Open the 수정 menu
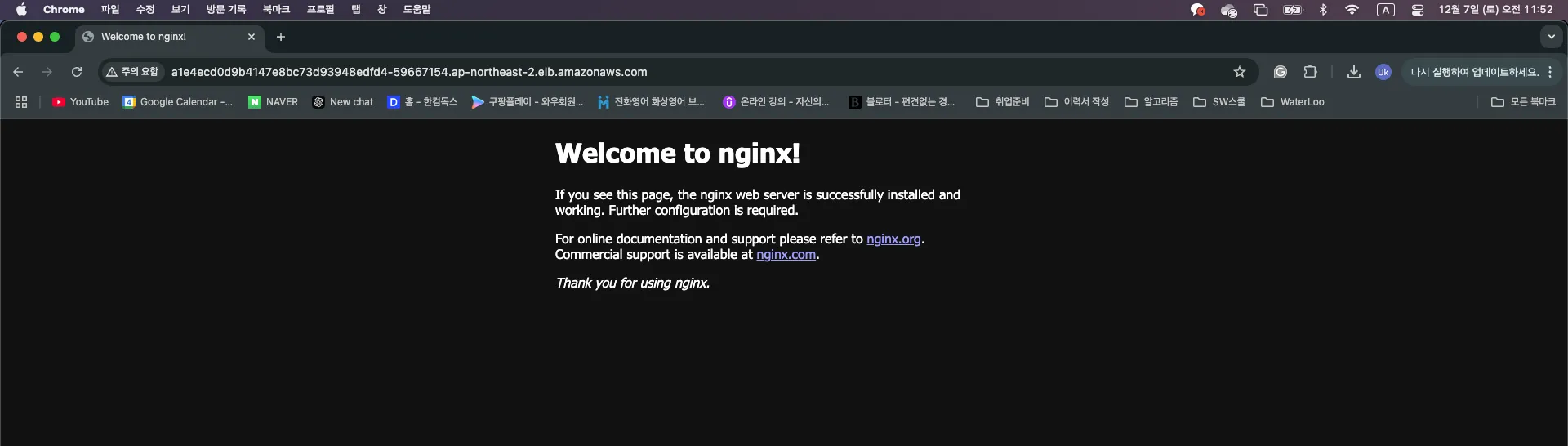 tap(145, 10)
